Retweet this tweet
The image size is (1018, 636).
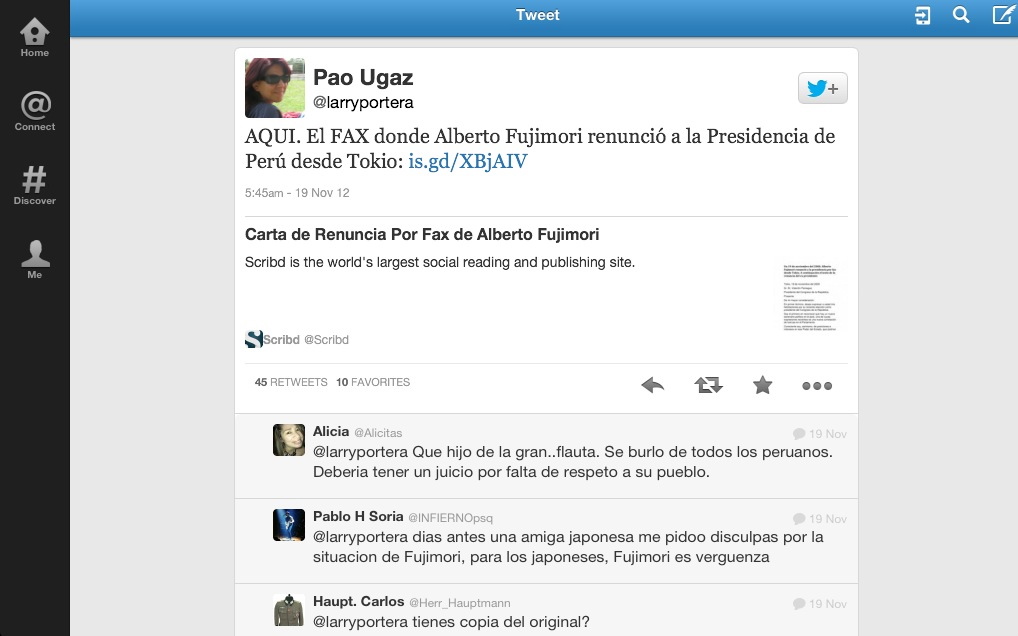(x=708, y=385)
